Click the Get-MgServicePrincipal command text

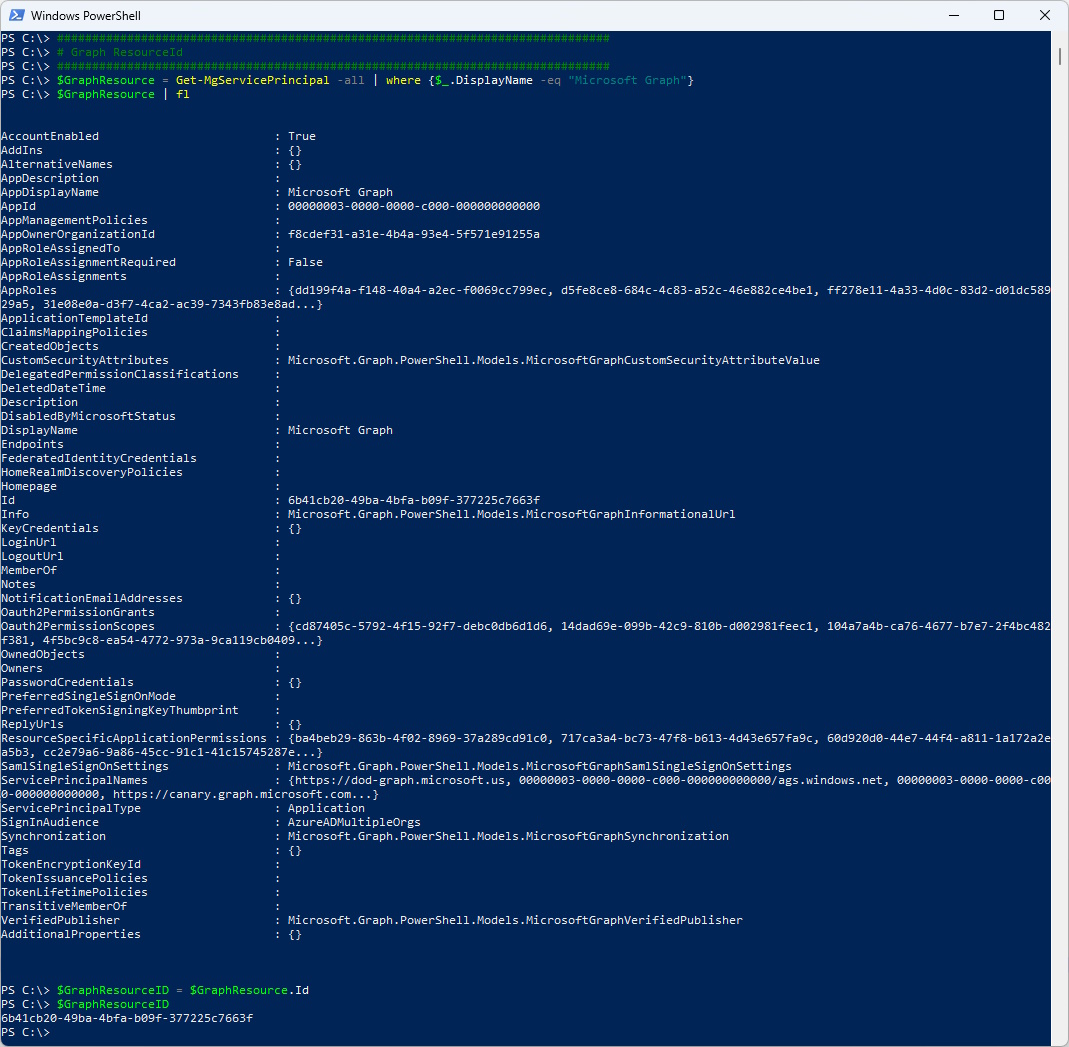[252, 80]
